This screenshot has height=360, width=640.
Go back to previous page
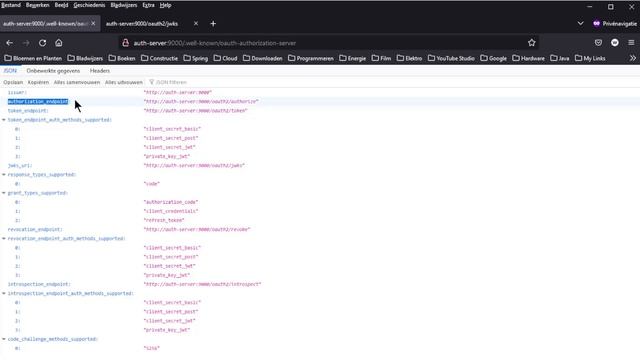9,43
